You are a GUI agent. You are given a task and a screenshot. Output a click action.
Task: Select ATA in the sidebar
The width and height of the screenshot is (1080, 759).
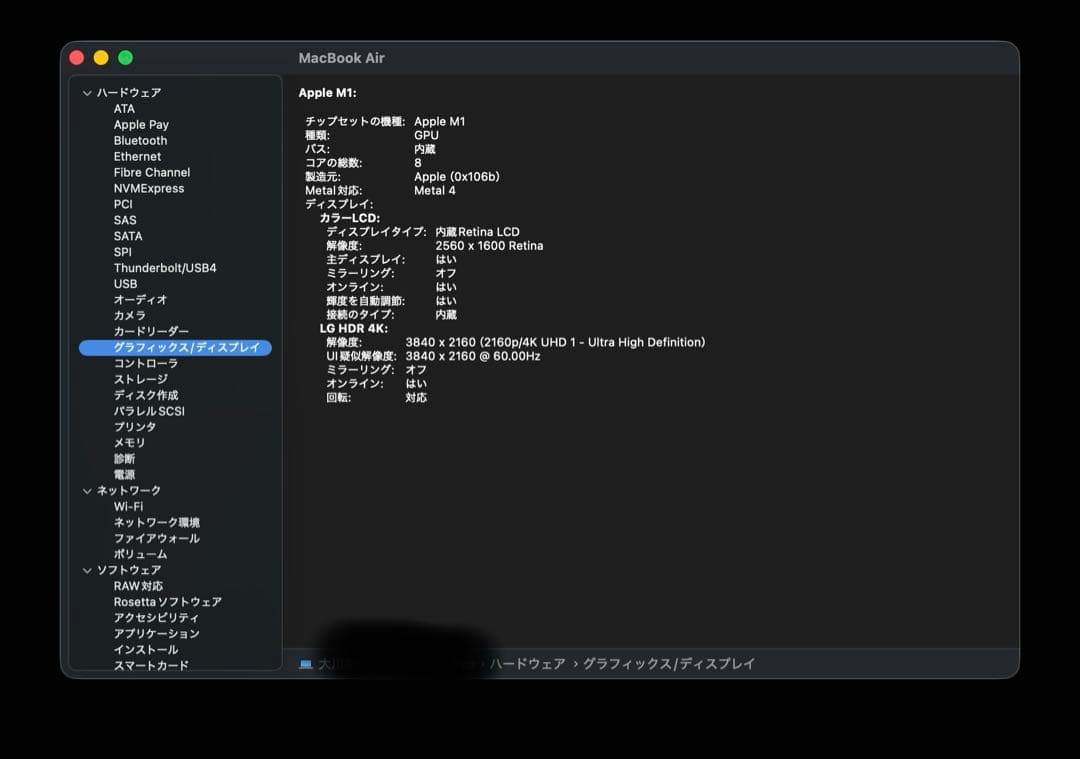(x=124, y=109)
